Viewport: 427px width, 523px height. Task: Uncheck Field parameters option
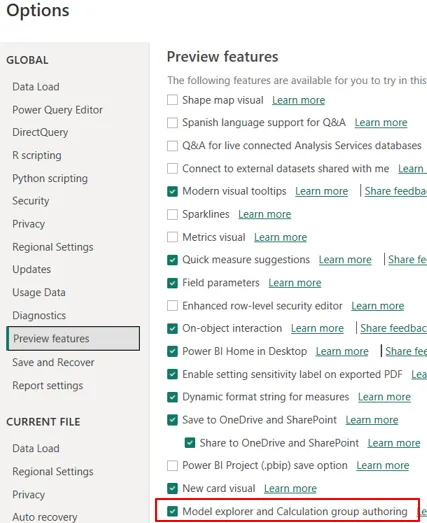tap(172, 283)
